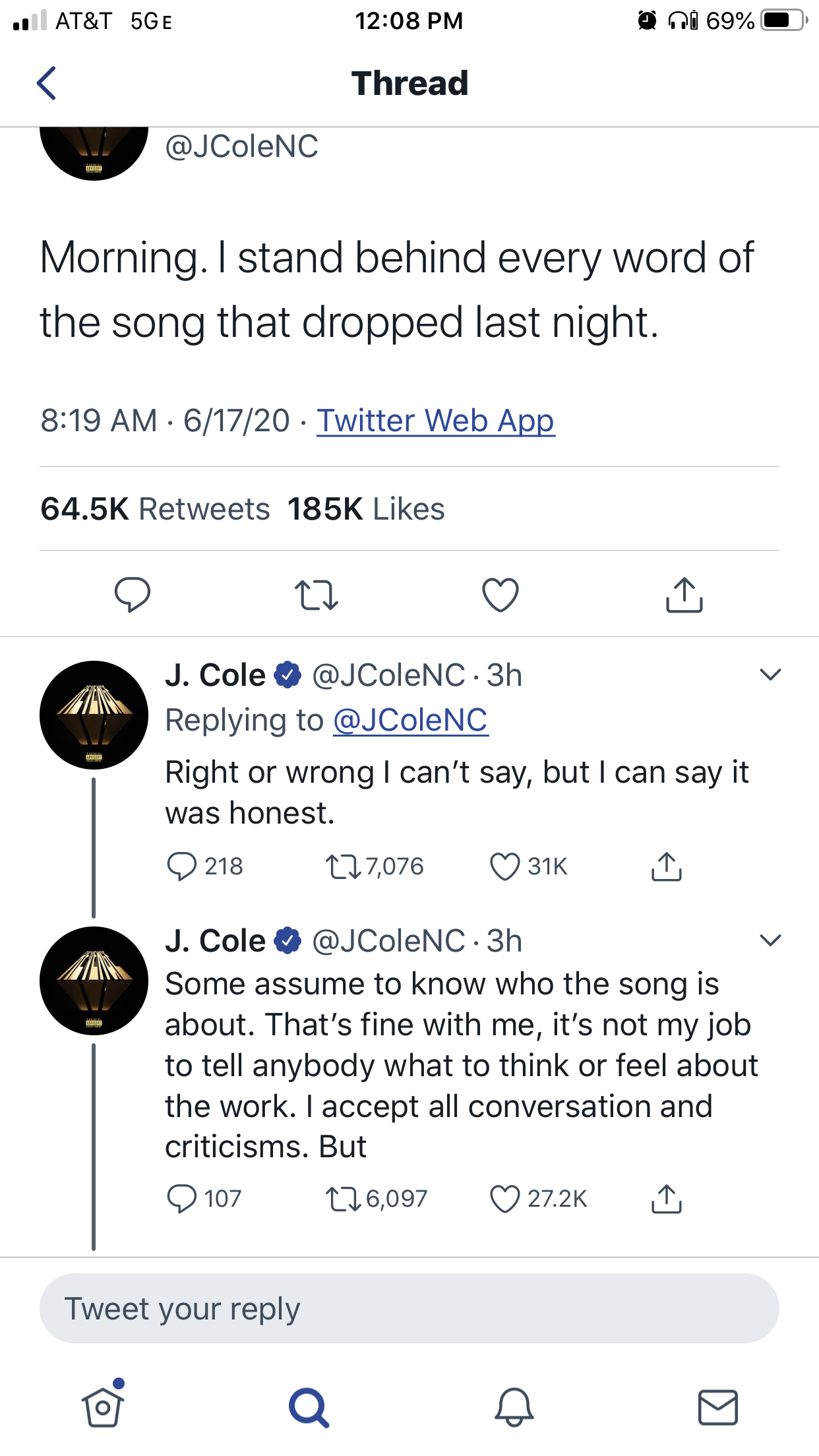This screenshot has height=1456, width=819.
Task: Open the @JColeNC mention in reply
Action: click(x=410, y=720)
